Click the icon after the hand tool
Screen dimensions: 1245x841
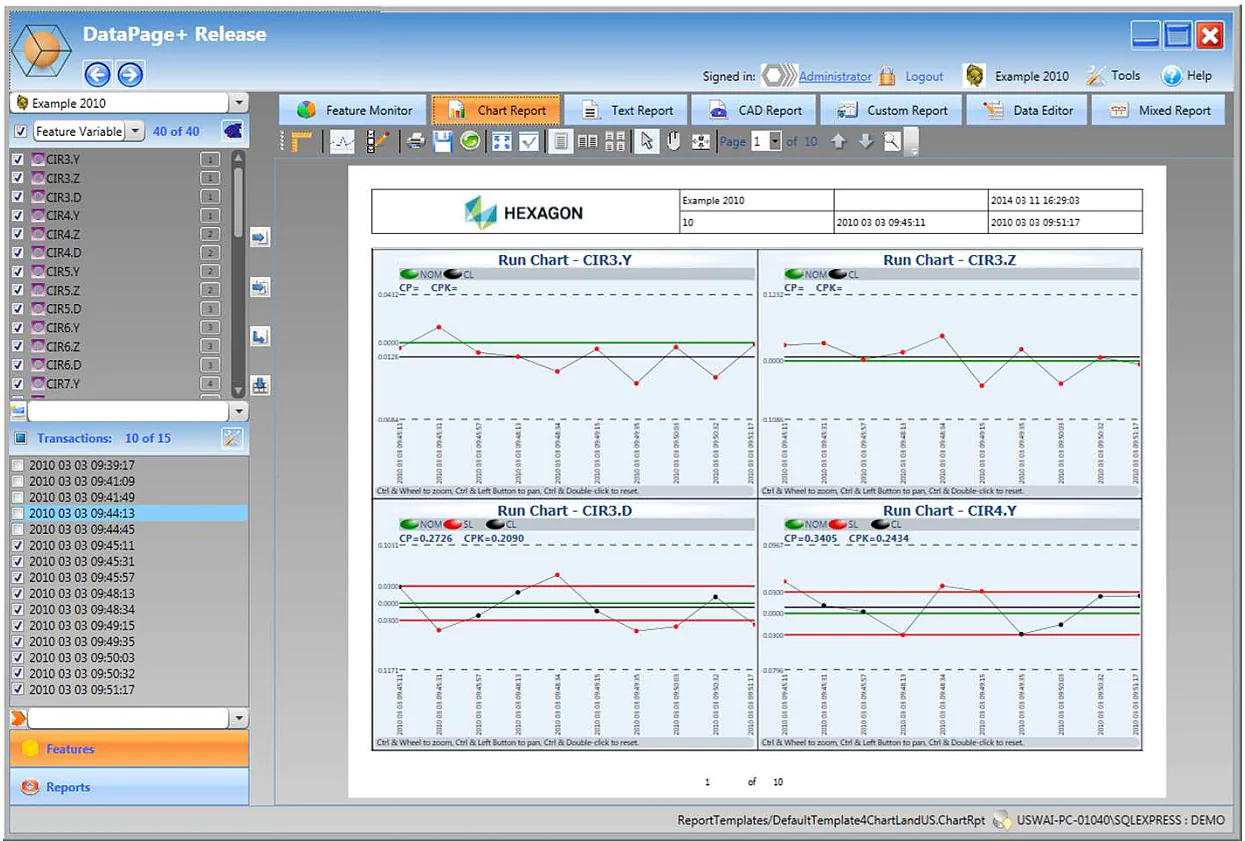tap(701, 141)
